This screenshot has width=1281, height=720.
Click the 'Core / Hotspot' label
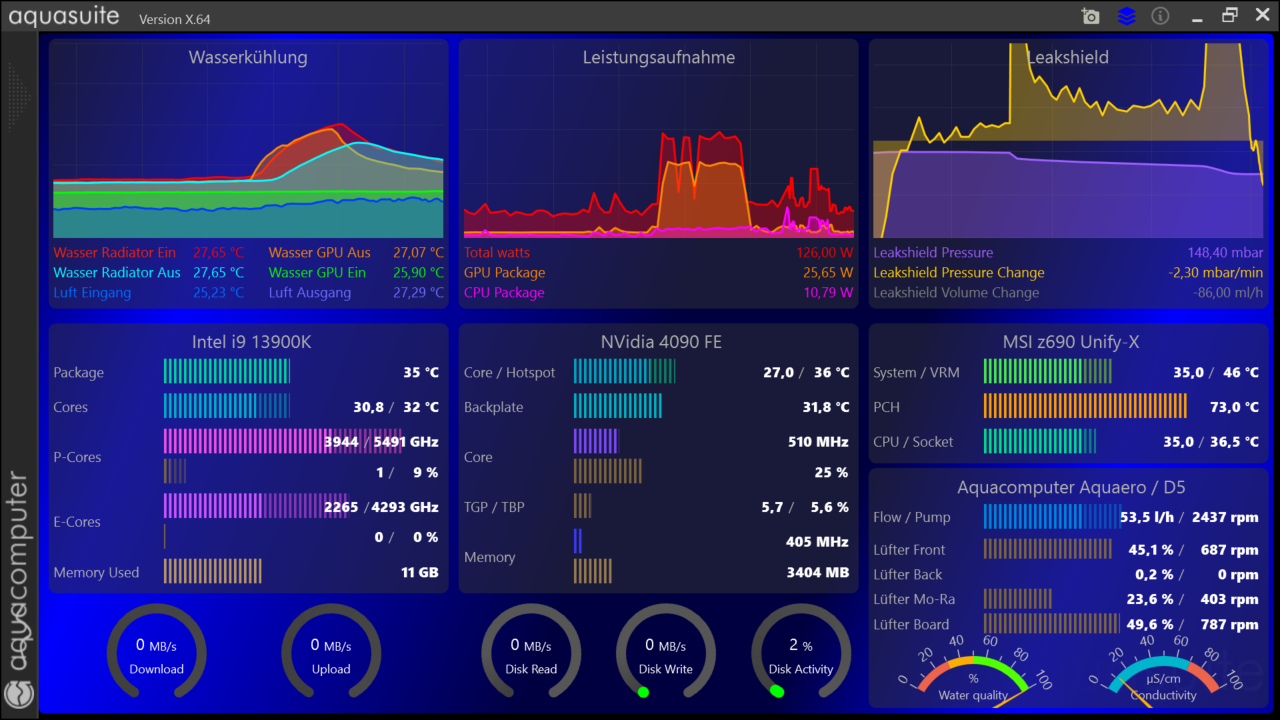[509, 372]
